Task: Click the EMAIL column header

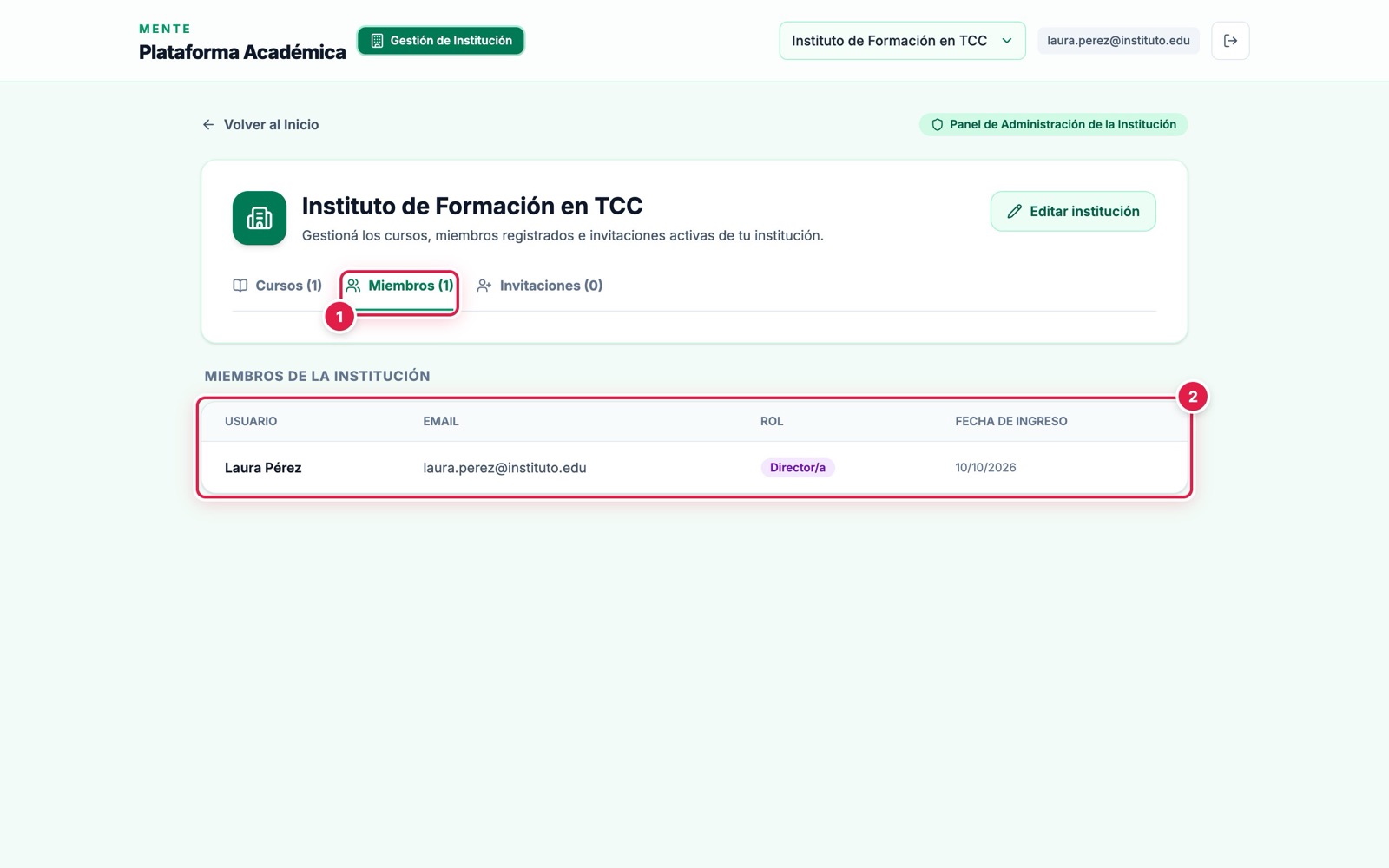Action: tap(441, 422)
